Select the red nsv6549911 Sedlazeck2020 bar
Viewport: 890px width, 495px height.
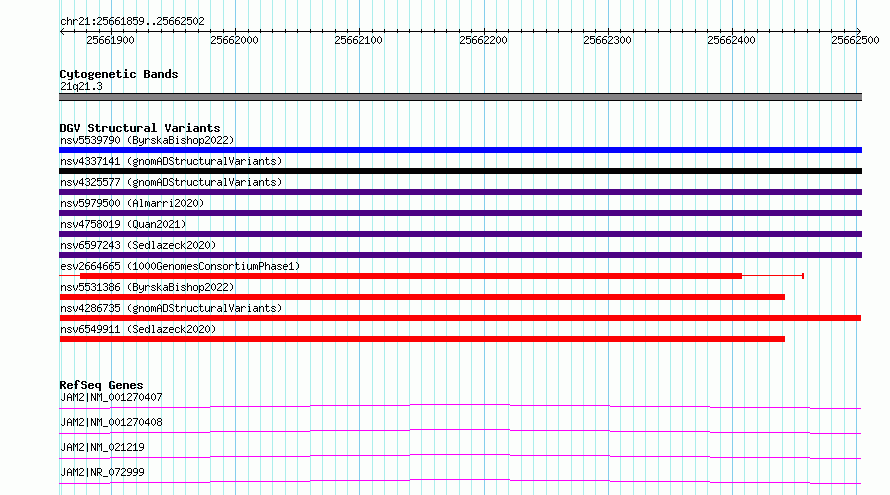[x=422, y=339]
